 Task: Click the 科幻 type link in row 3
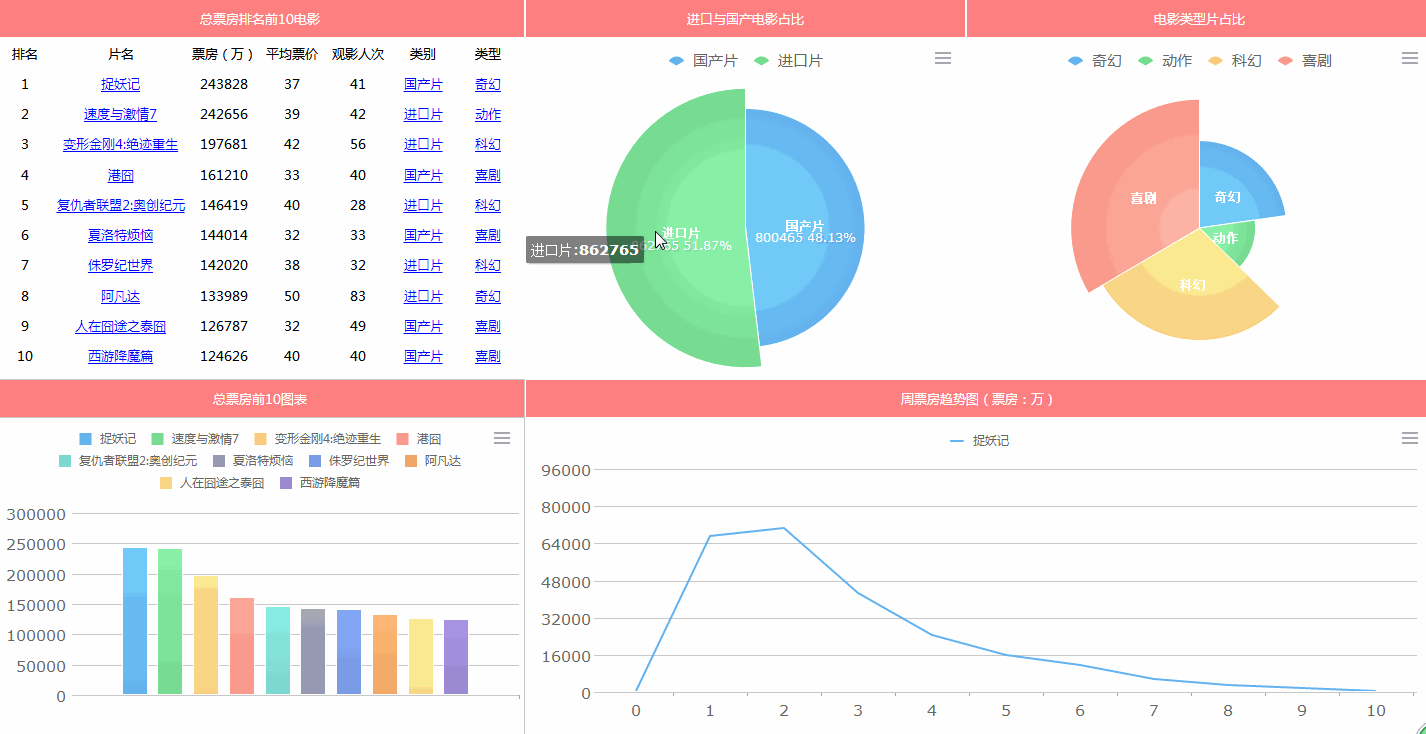(487, 144)
